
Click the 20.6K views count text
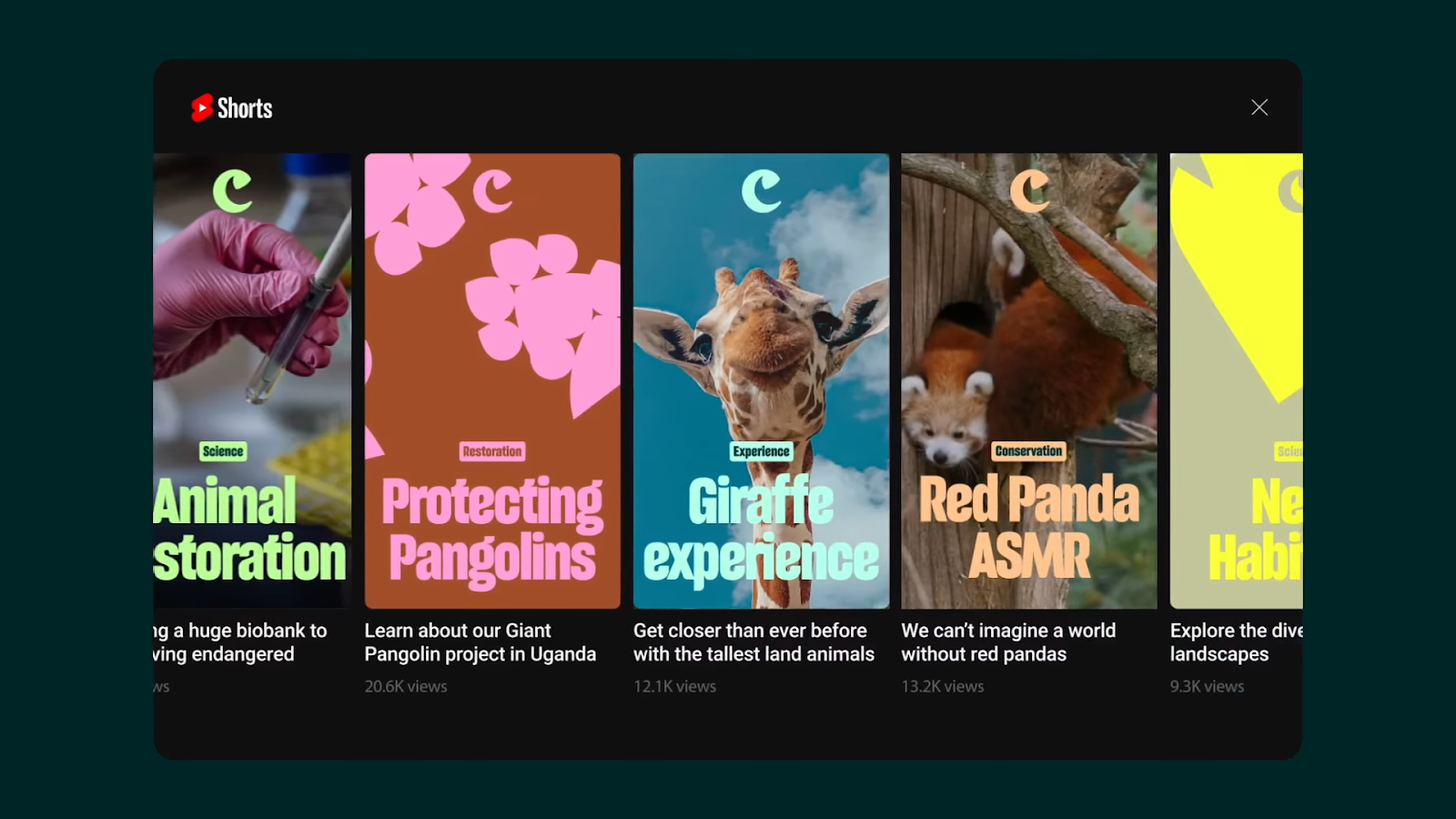pyautogui.click(x=406, y=686)
